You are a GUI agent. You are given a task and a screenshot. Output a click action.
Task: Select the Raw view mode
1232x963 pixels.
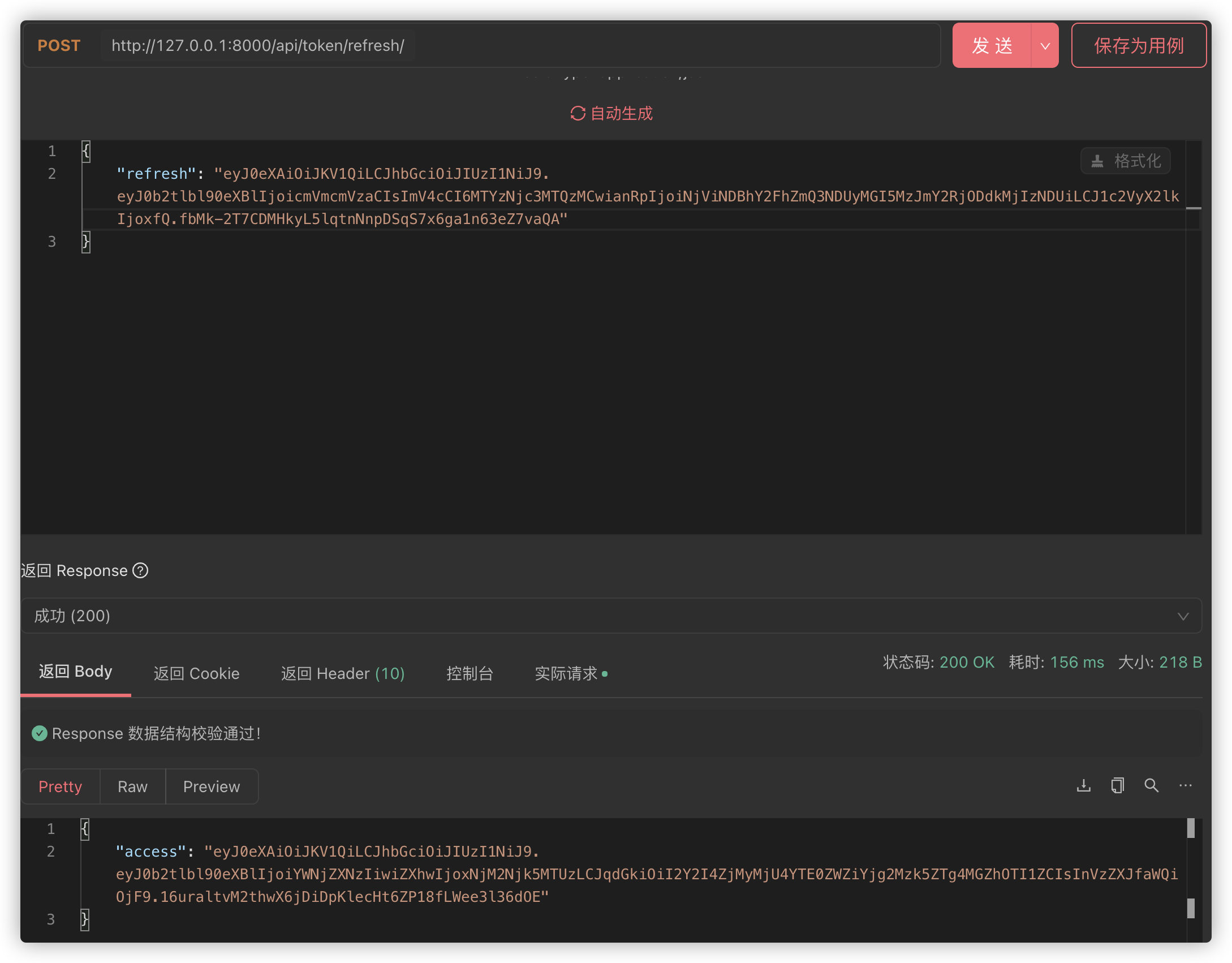(132, 786)
